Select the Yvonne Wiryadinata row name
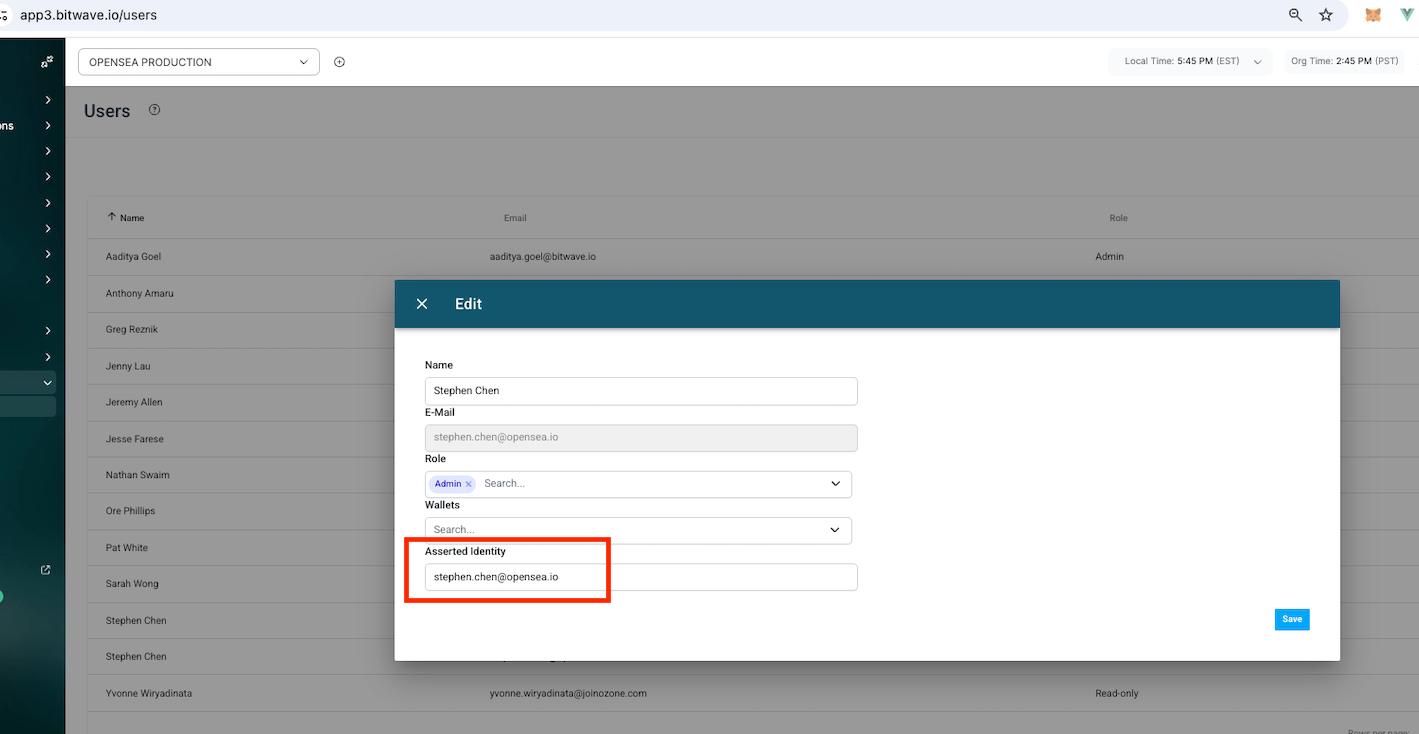The width and height of the screenshot is (1419, 734). coord(150,693)
